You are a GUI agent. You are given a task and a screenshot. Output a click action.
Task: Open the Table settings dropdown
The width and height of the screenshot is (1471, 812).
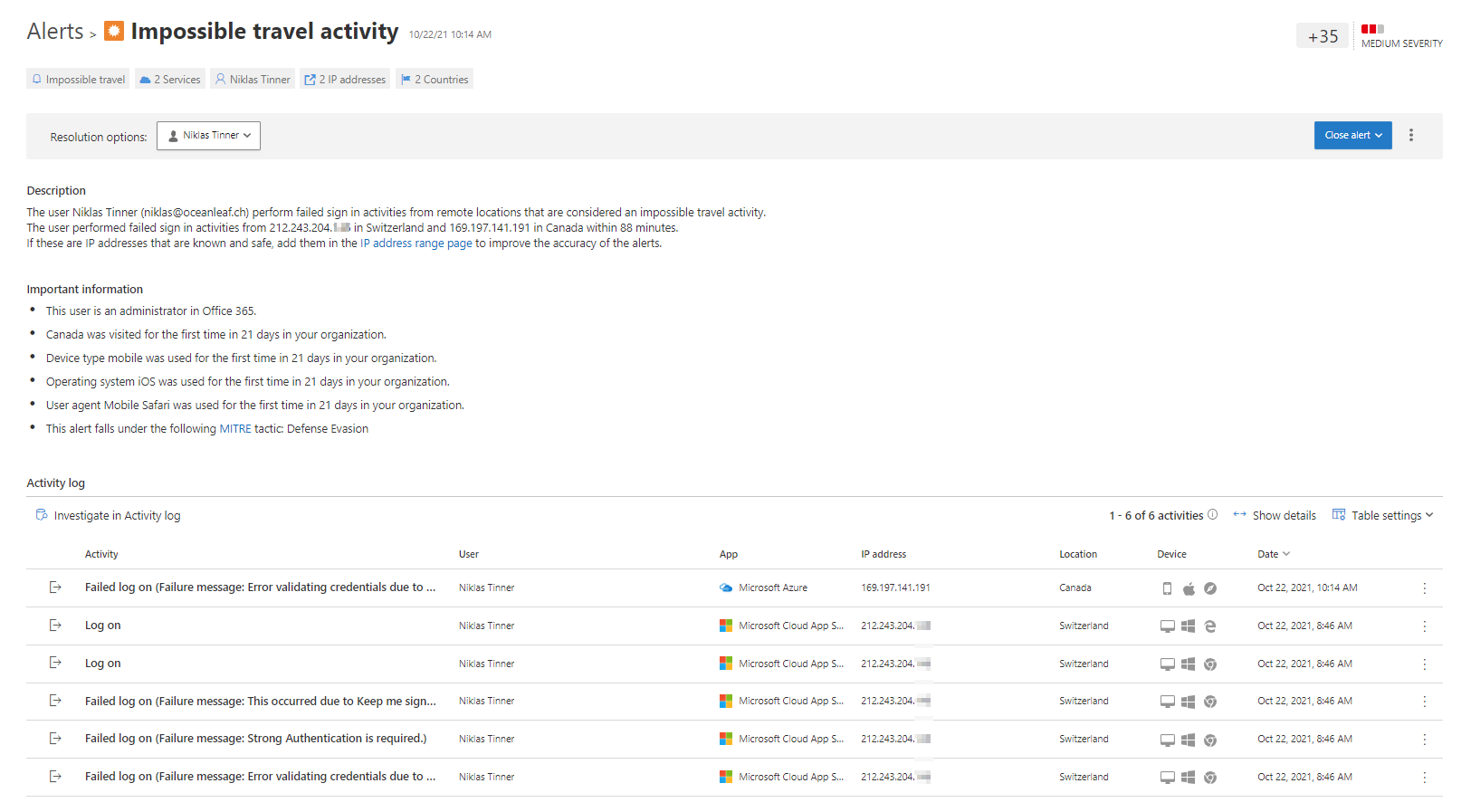[1383, 516]
